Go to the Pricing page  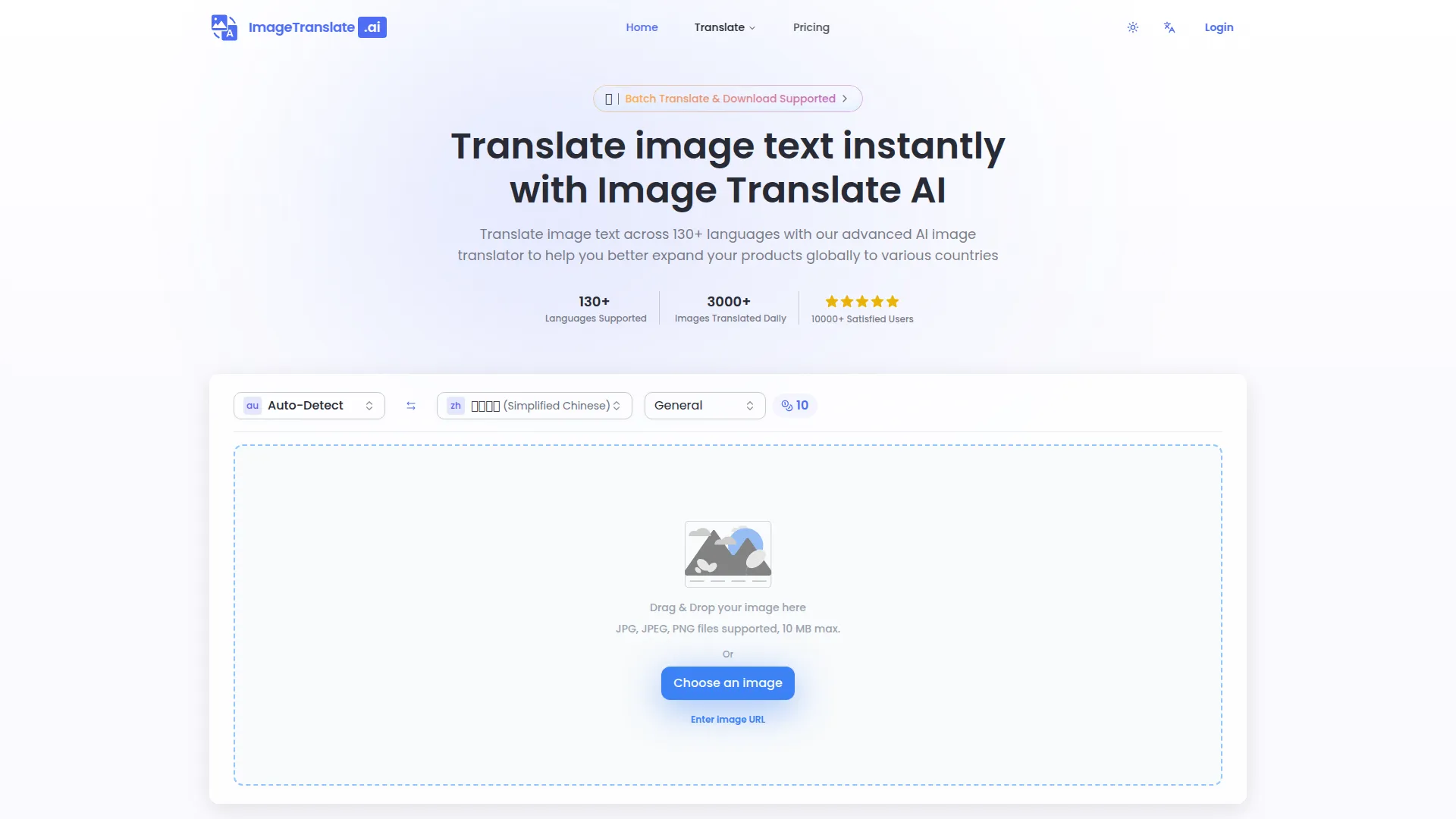pyautogui.click(x=811, y=27)
